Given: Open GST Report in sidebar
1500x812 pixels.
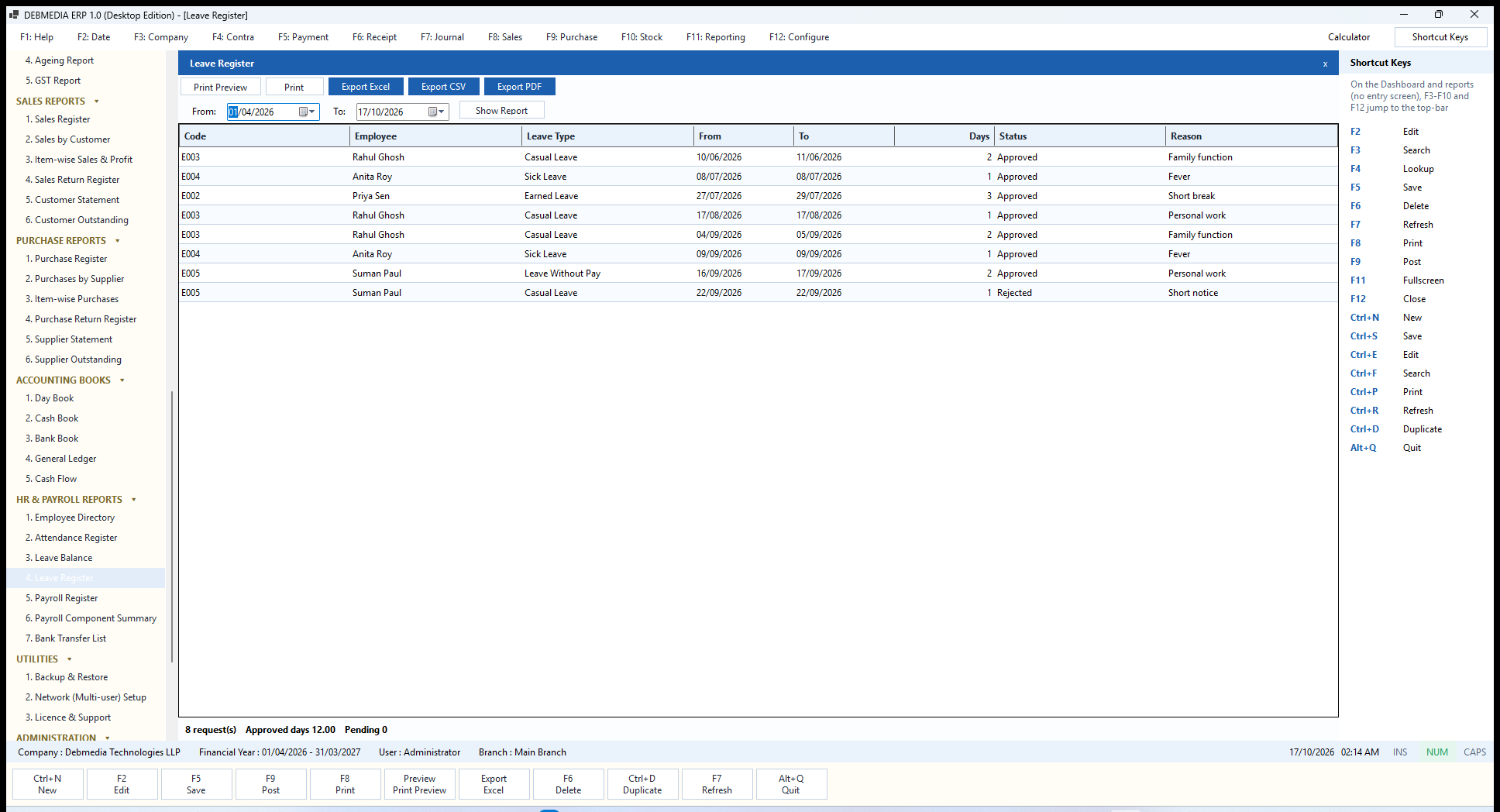Looking at the screenshot, I should pyautogui.click(x=57, y=81).
